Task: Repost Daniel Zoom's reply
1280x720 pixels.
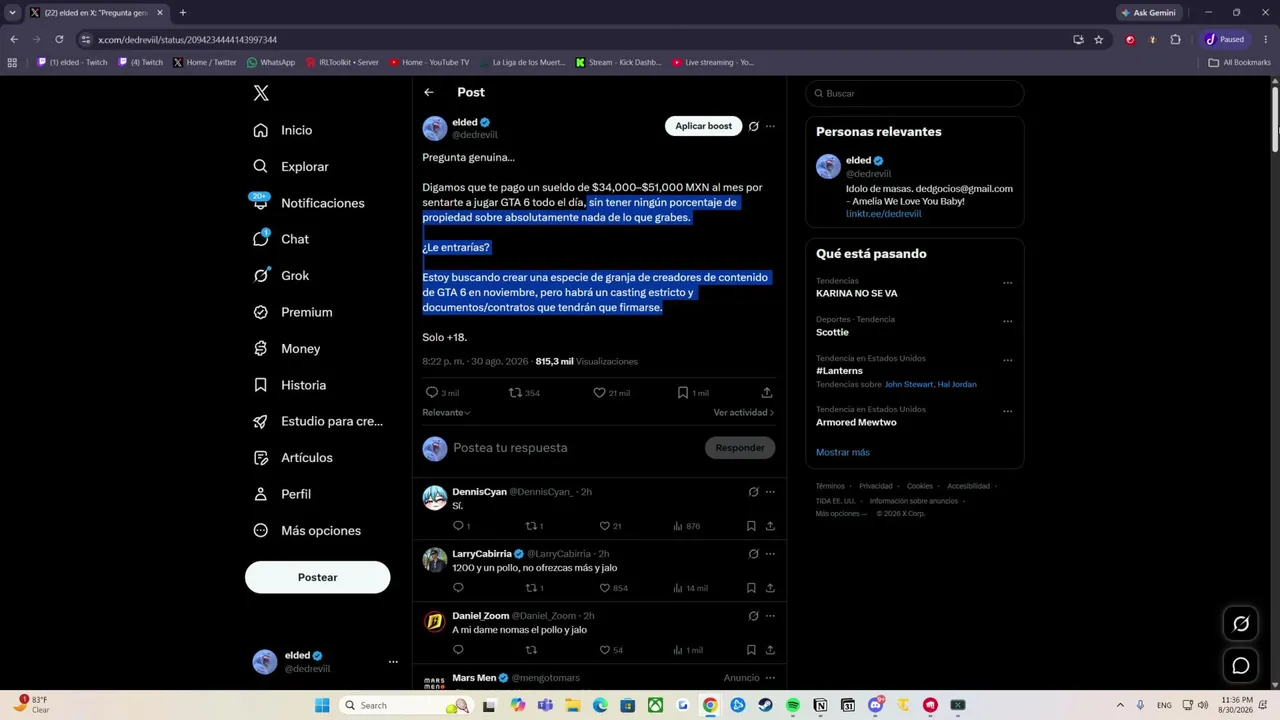Action: click(x=531, y=650)
